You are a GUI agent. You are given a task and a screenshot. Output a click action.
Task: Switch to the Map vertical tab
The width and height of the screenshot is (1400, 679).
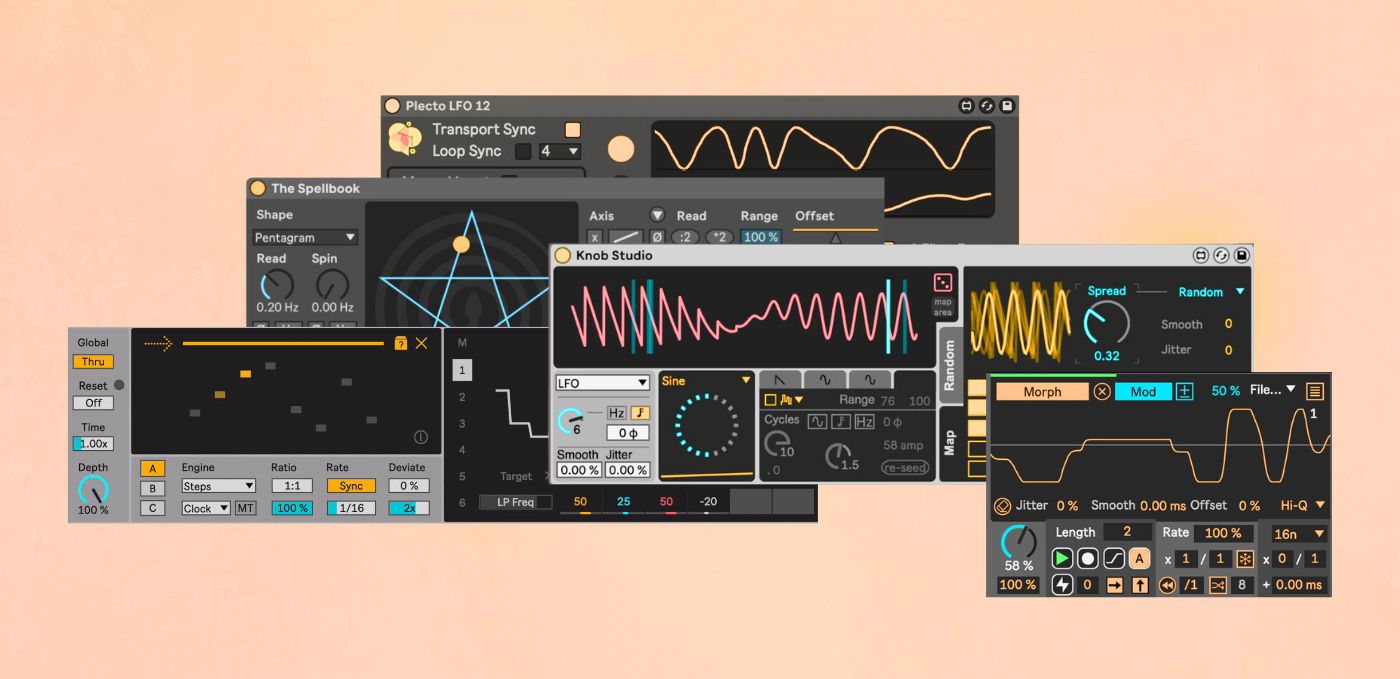pos(950,443)
